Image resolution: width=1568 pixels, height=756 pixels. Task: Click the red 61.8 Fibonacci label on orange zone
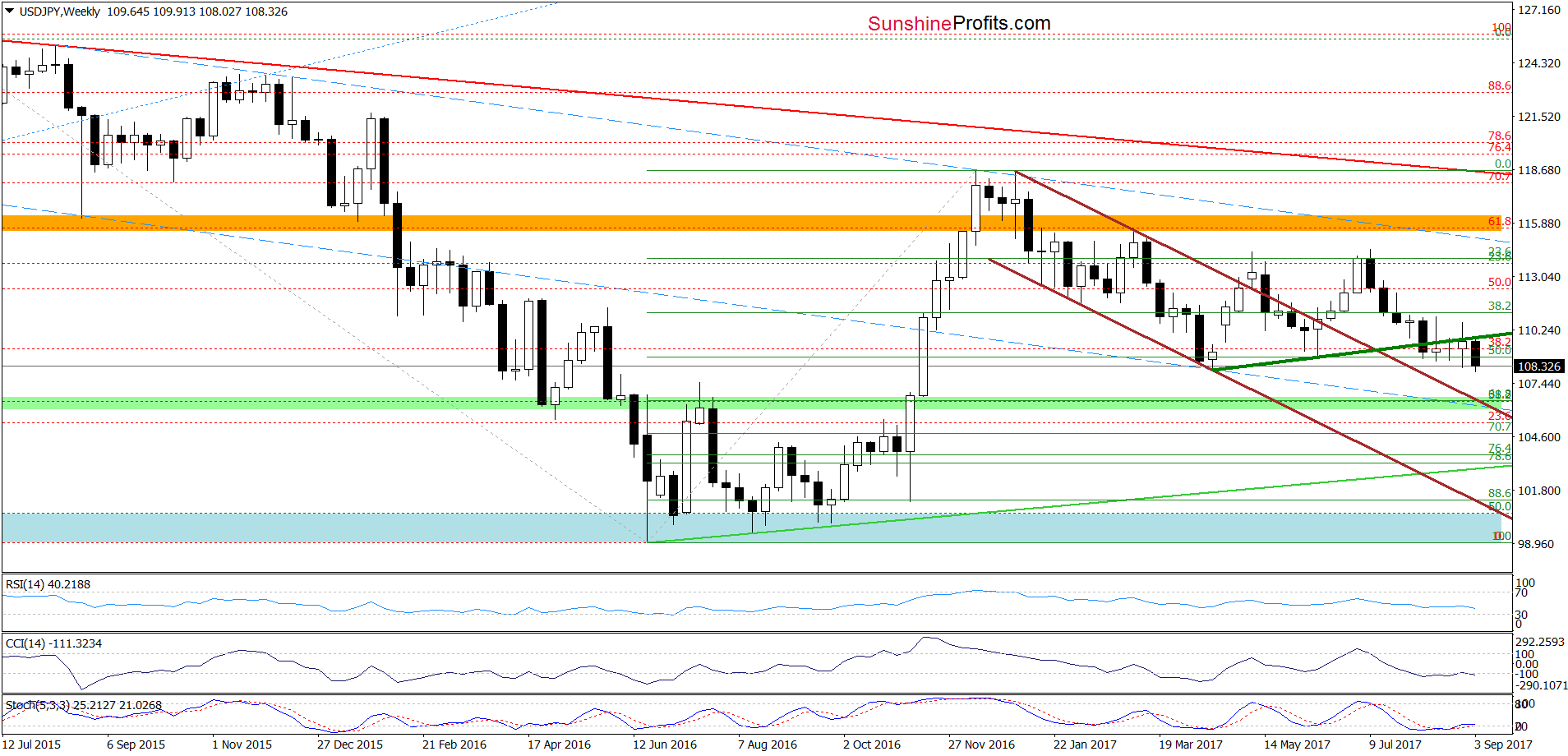(x=1500, y=221)
